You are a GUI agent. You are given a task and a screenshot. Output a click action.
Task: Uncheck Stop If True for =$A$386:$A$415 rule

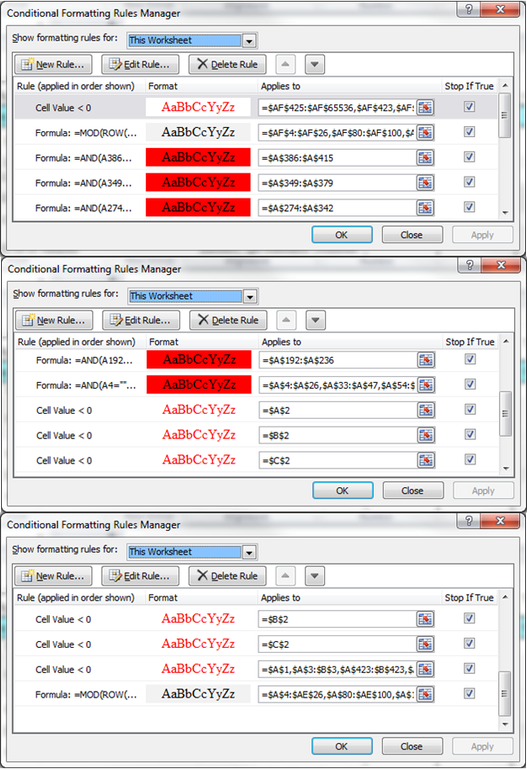coord(470,157)
